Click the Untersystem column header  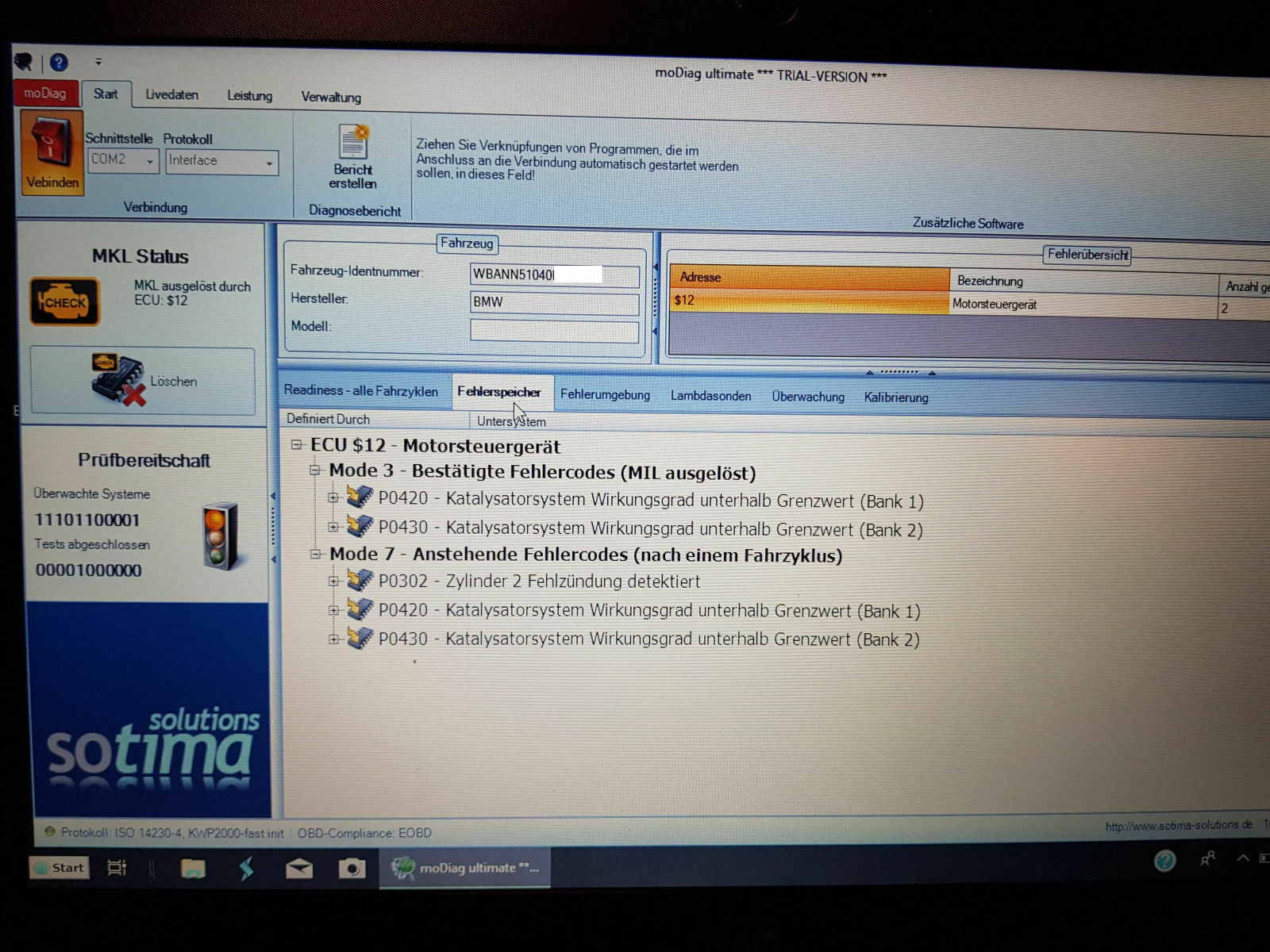[511, 421]
